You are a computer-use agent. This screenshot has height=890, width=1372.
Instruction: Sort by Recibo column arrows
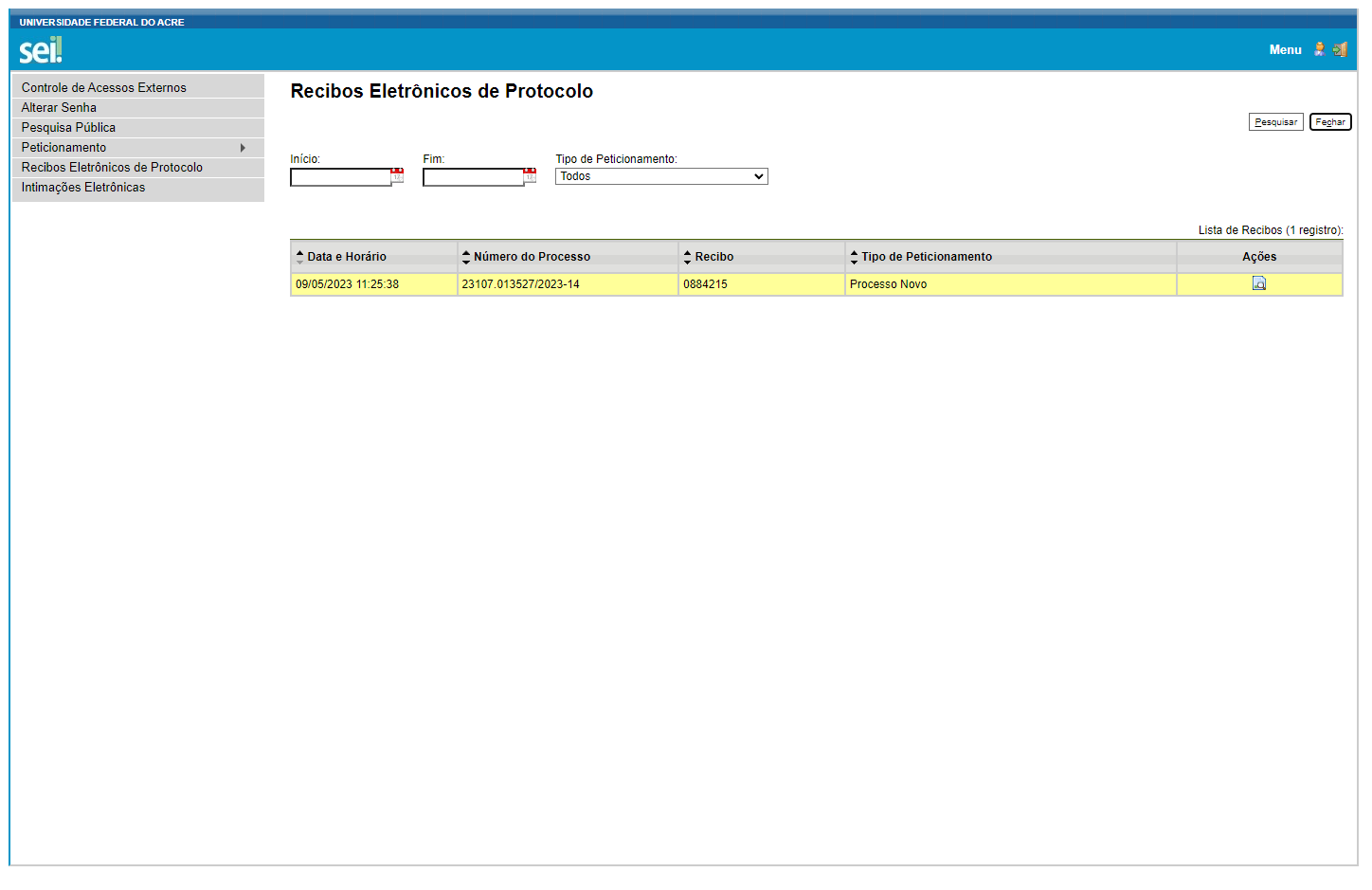pos(687,257)
